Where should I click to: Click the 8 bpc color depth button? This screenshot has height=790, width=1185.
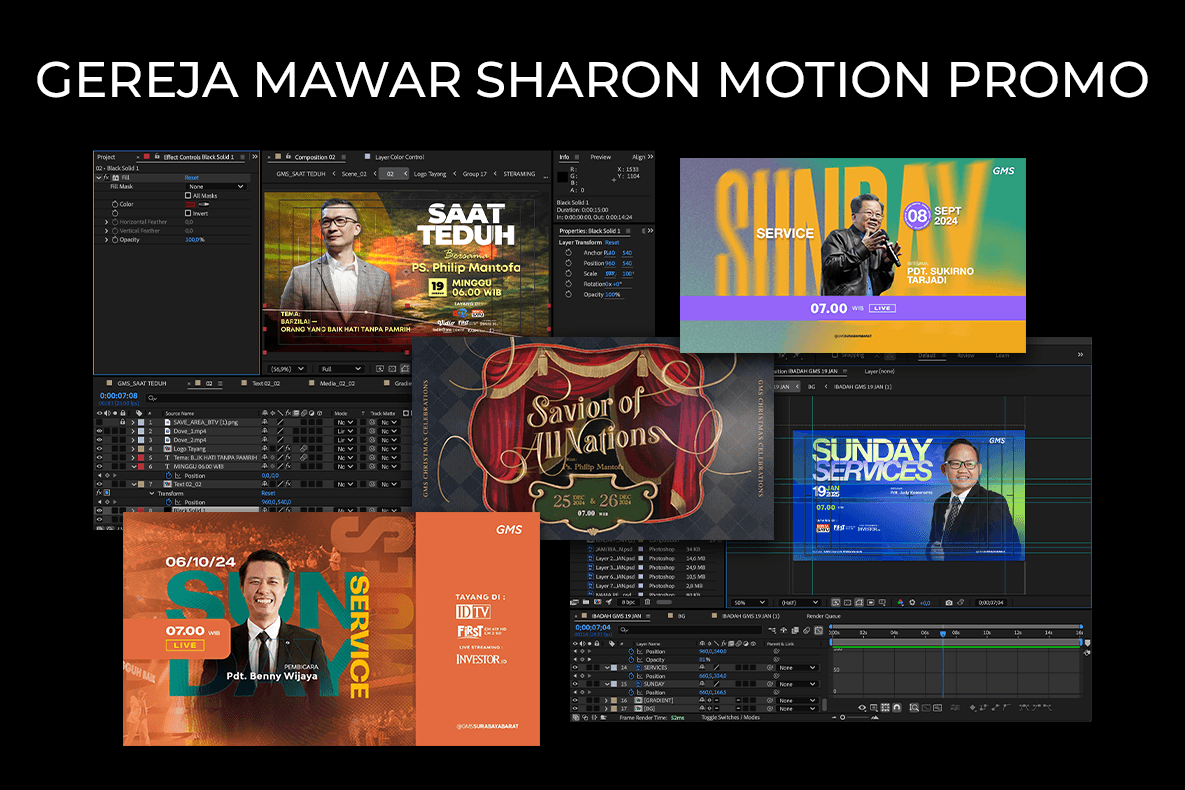click(x=628, y=603)
